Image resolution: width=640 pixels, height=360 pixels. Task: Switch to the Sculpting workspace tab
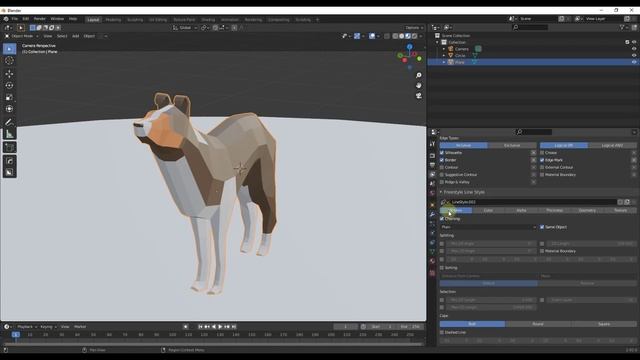(x=135, y=20)
